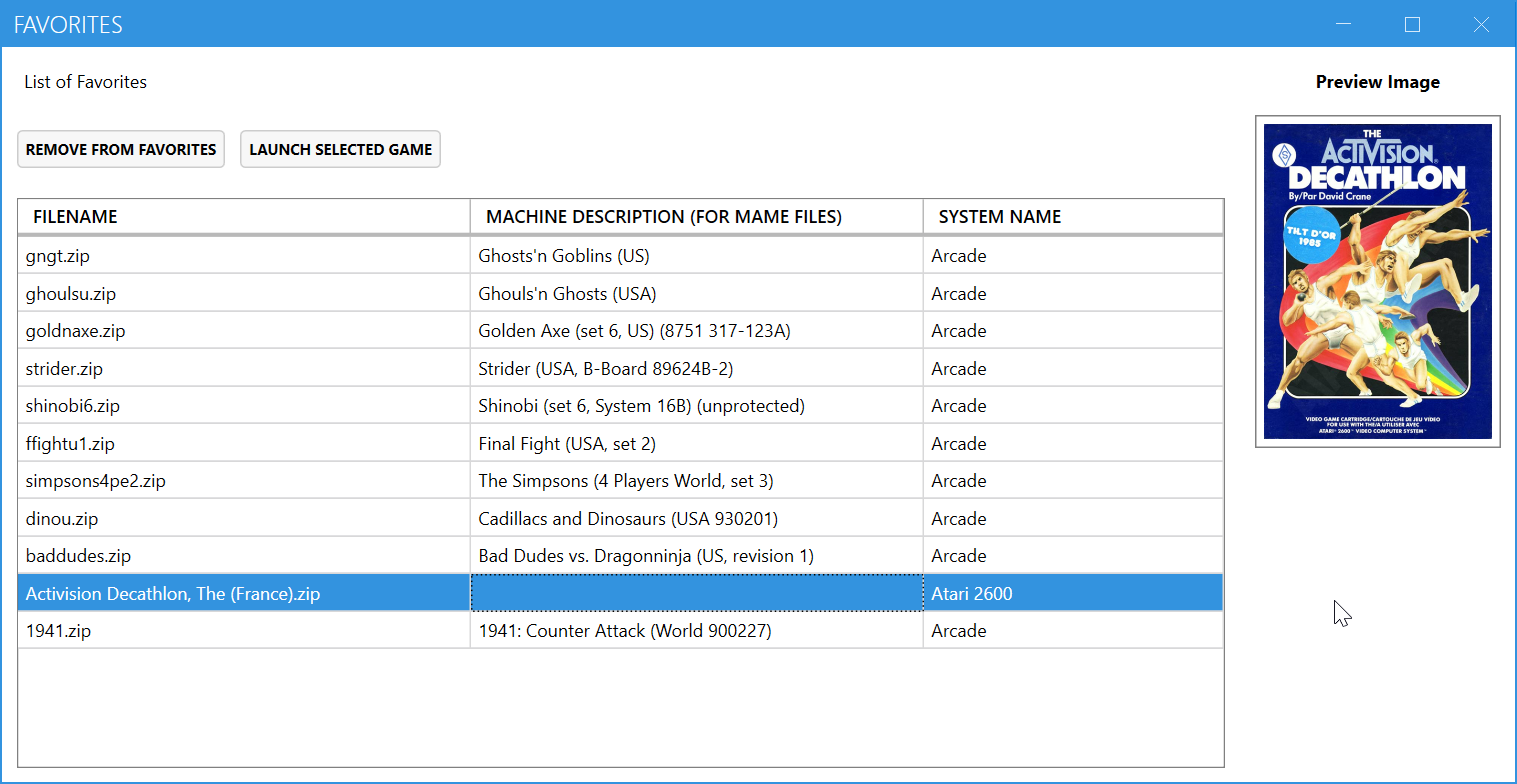Maximize the Favorites window
This screenshot has height=784, width=1517.
pyautogui.click(x=1412, y=24)
